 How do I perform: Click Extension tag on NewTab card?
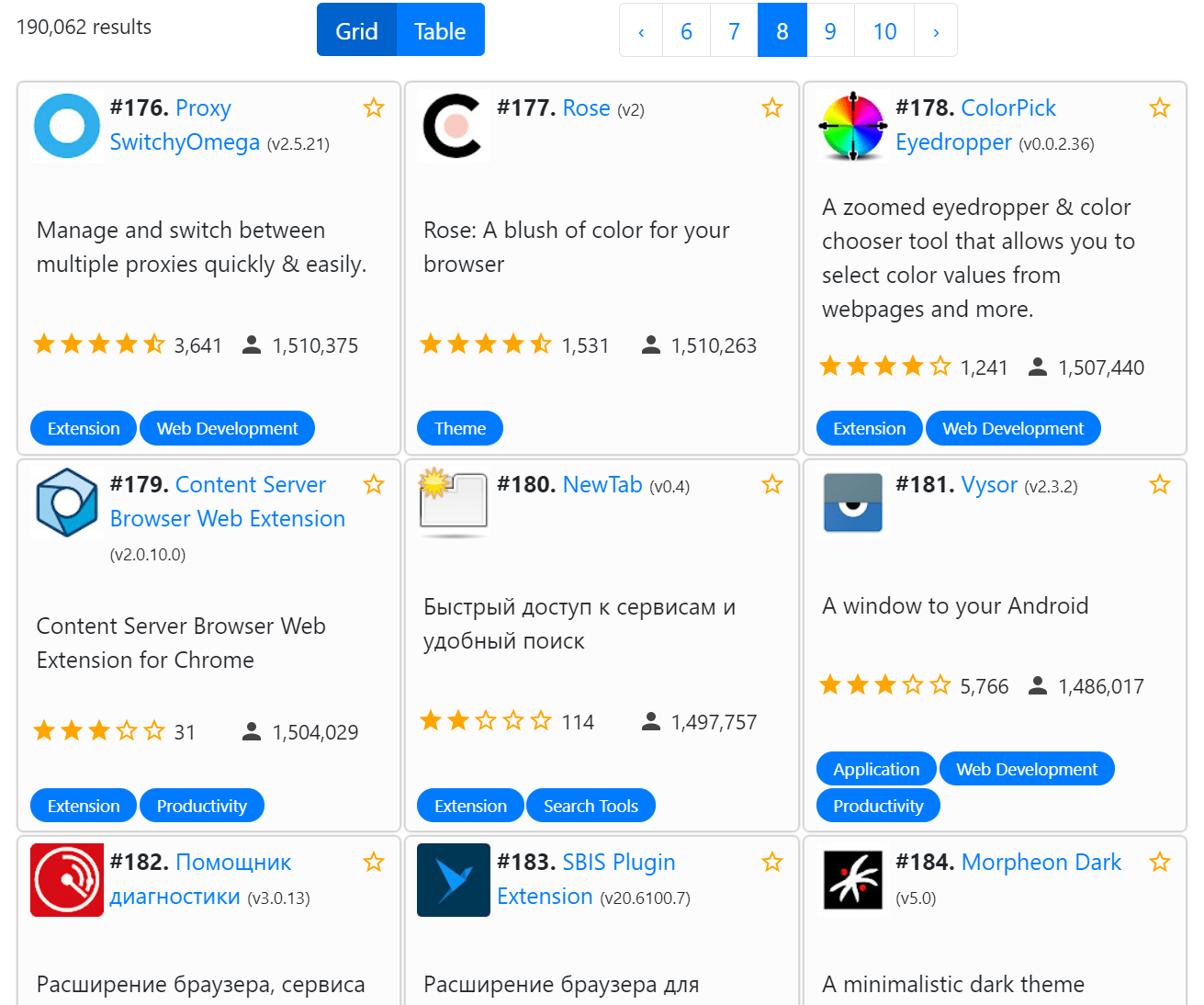click(470, 806)
